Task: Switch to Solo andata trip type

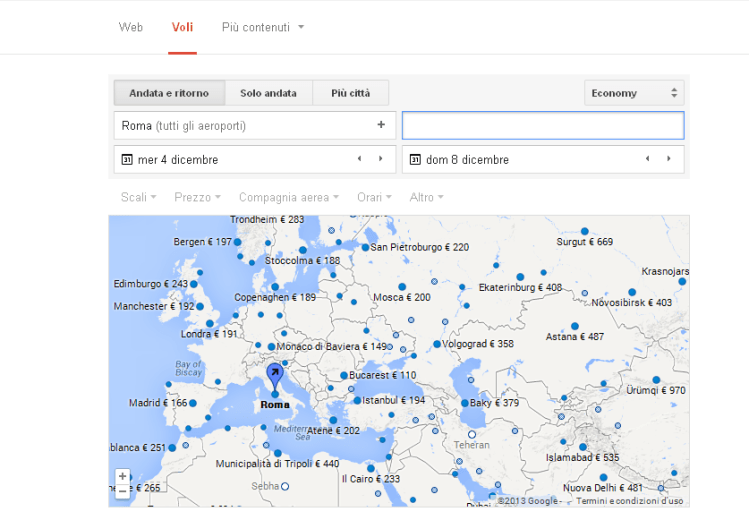Action: tap(268, 93)
